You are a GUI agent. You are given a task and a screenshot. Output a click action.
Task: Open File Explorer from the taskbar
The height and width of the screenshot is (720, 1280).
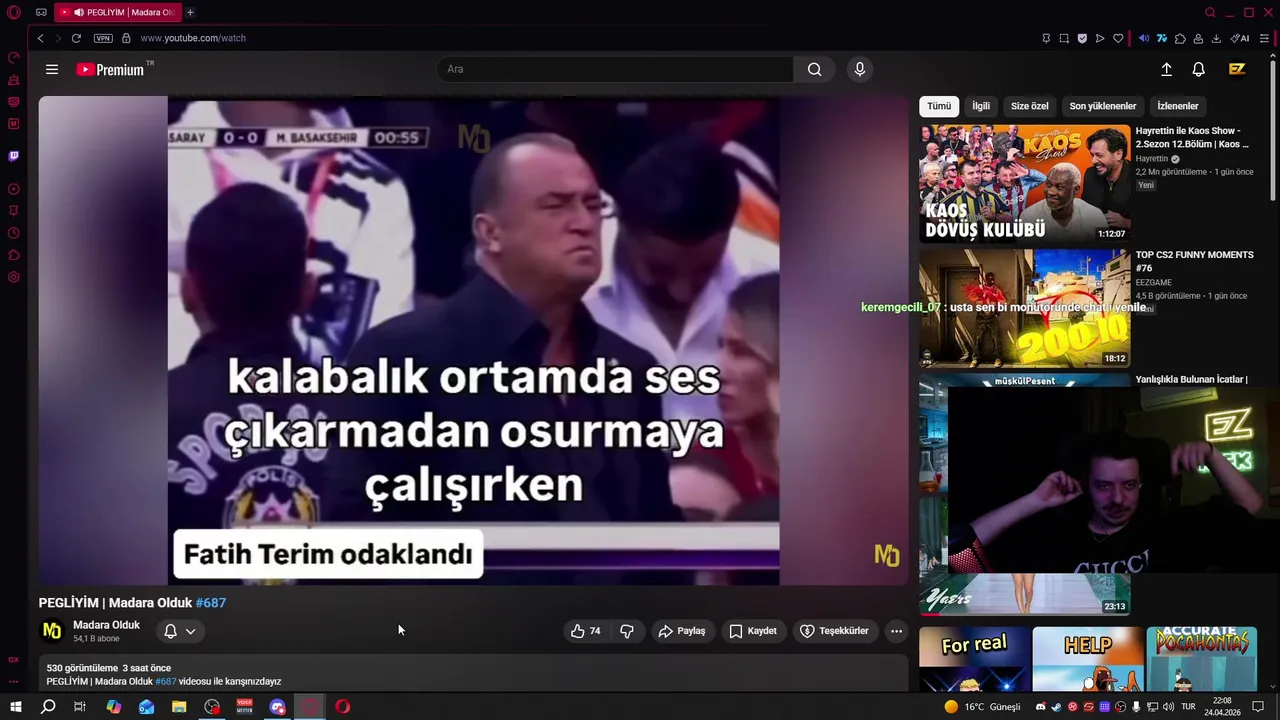pyautogui.click(x=179, y=707)
